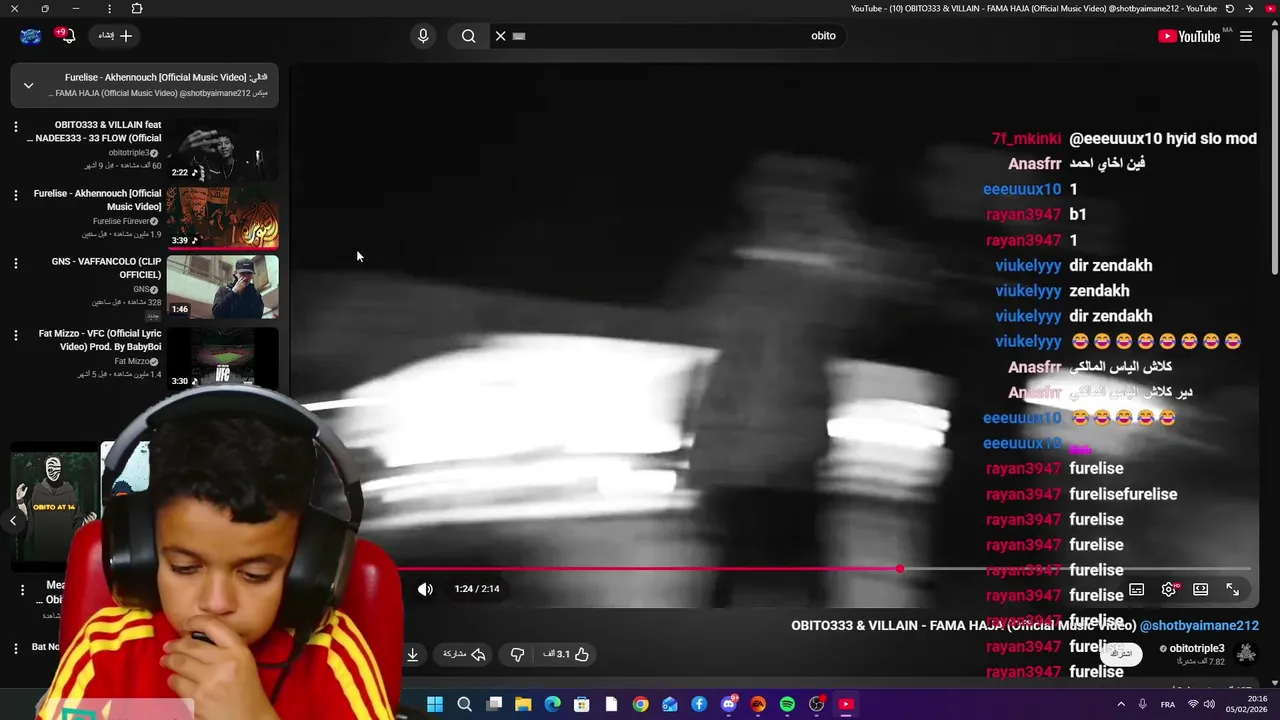Viewport: 1280px width, 720px height.
Task: Open options for Fat Mizzo - VFC playlist row
Action: (15, 335)
